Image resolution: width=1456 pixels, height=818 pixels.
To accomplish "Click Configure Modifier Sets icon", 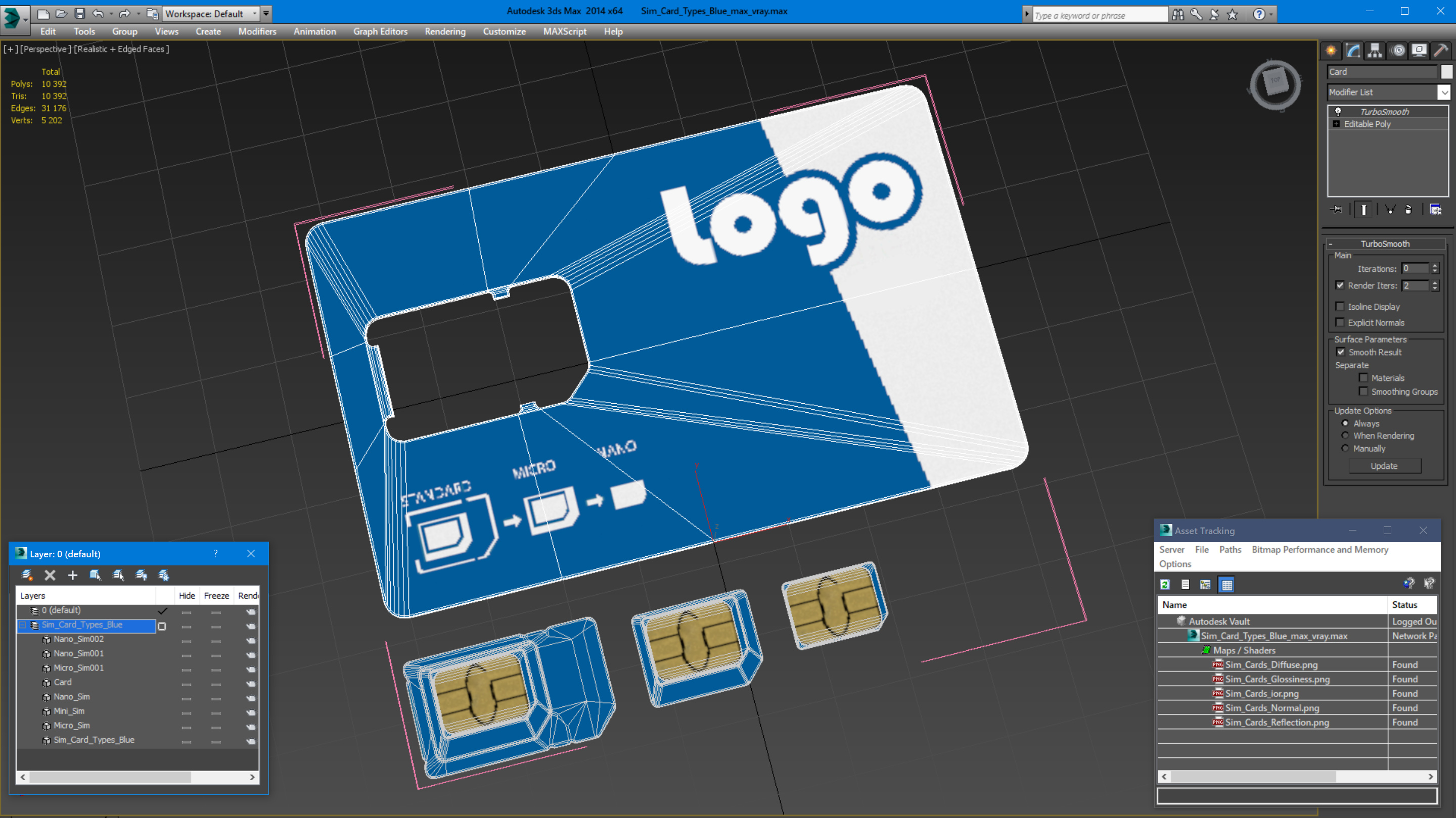I will (x=1435, y=210).
